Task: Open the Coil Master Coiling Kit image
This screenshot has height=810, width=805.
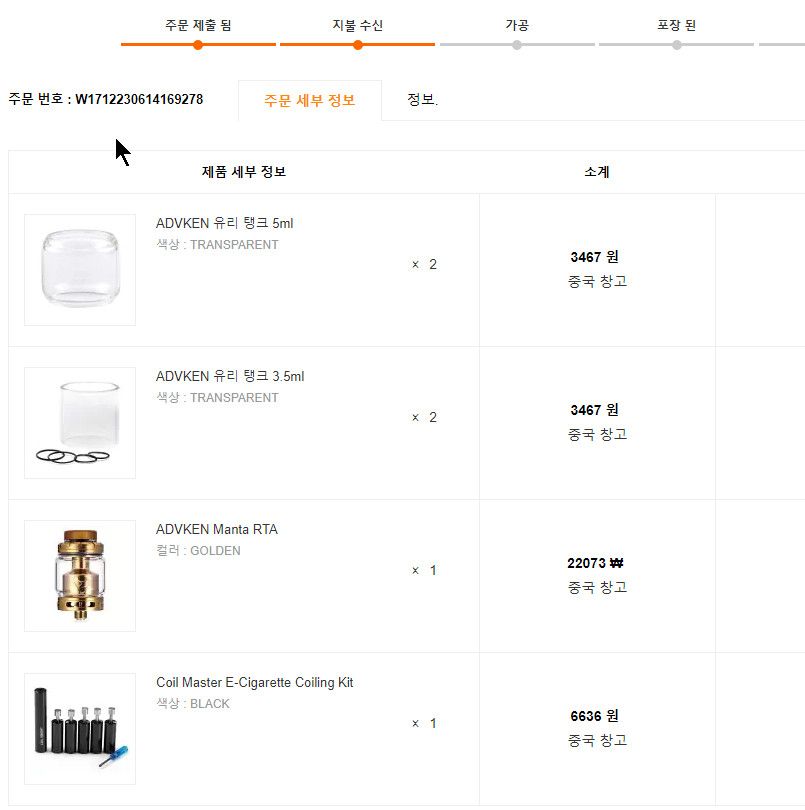Action: tap(80, 729)
